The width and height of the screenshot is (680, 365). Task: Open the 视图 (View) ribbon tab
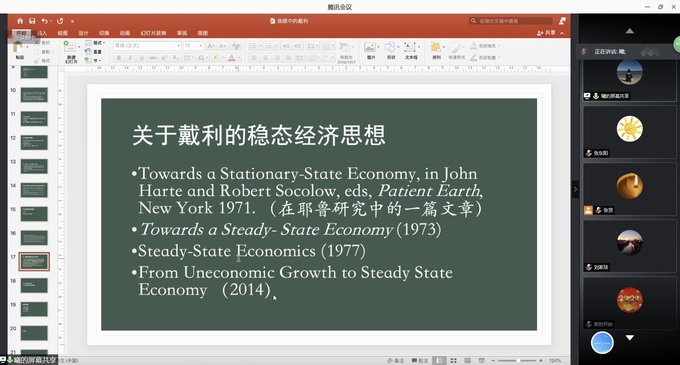point(203,33)
